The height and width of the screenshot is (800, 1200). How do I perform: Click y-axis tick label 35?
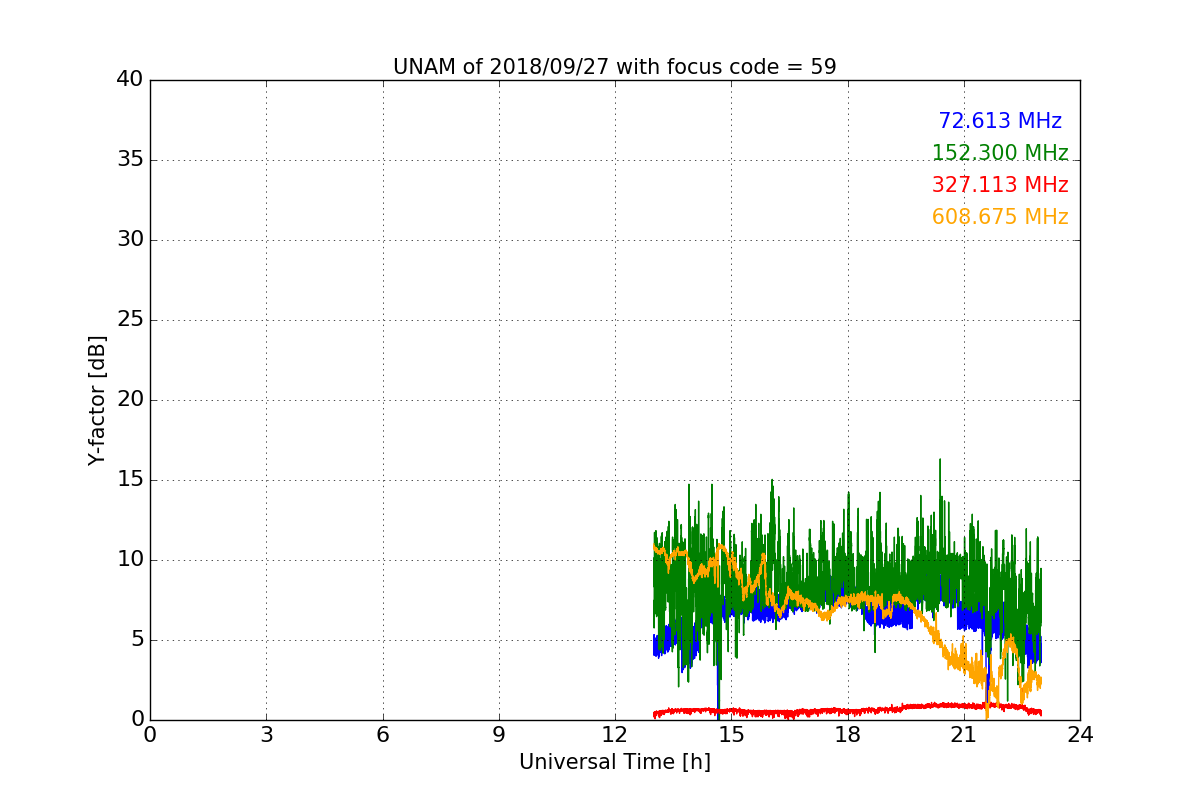(x=130, y=160)
